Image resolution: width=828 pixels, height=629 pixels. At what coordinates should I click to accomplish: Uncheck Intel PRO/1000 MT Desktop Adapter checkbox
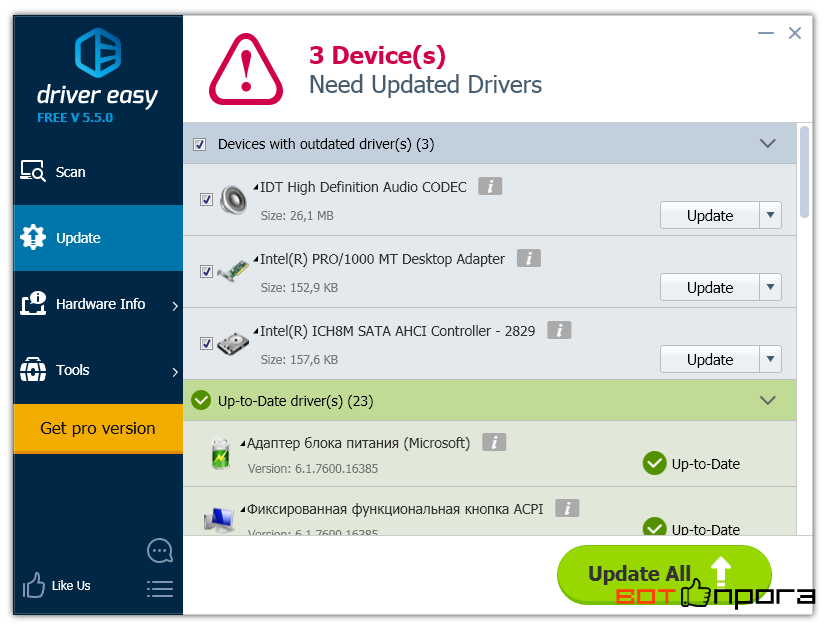point(206,271)
